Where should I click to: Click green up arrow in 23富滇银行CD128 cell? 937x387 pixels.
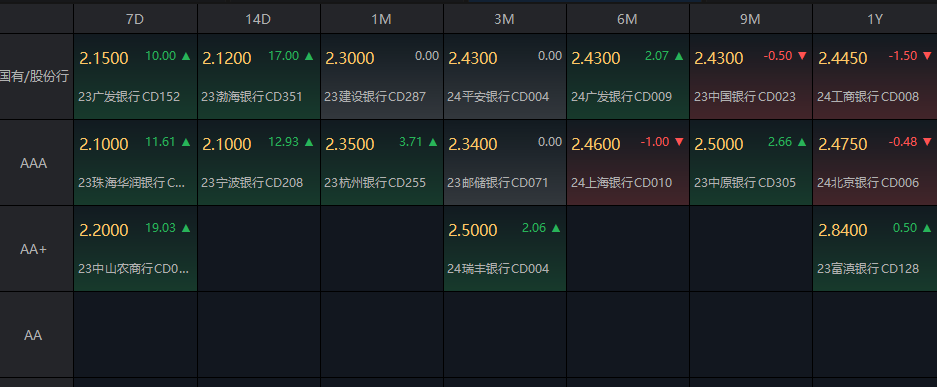[927, 228]
